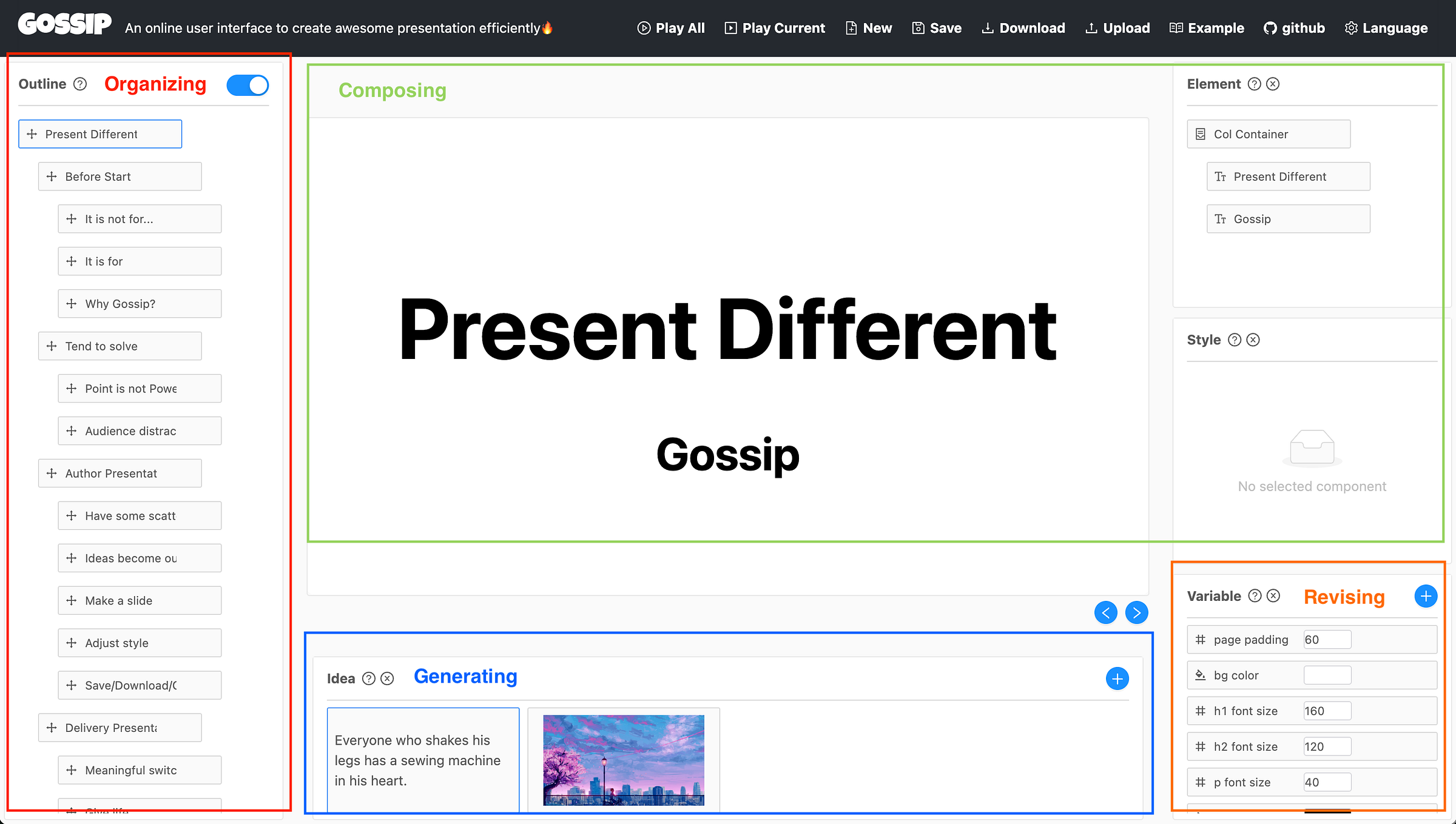The width and height of the screenshot is (1456, 824).
Task: Close the Element panel
Action: tap(1273, 84)
